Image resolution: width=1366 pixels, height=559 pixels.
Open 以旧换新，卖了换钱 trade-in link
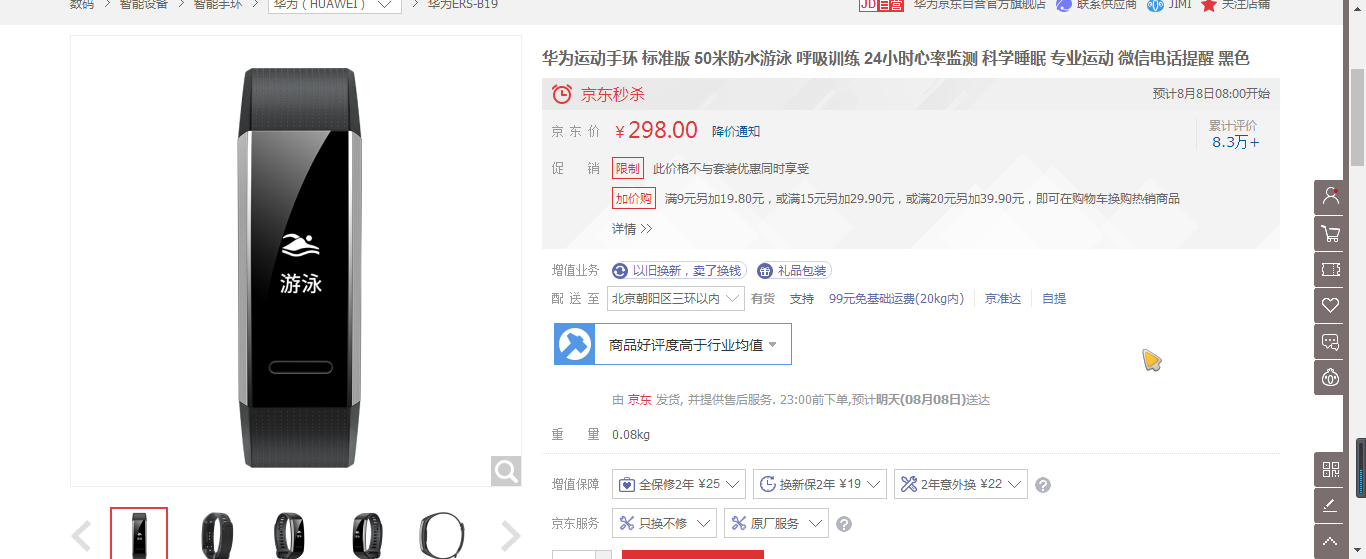[x=678, y=271]
